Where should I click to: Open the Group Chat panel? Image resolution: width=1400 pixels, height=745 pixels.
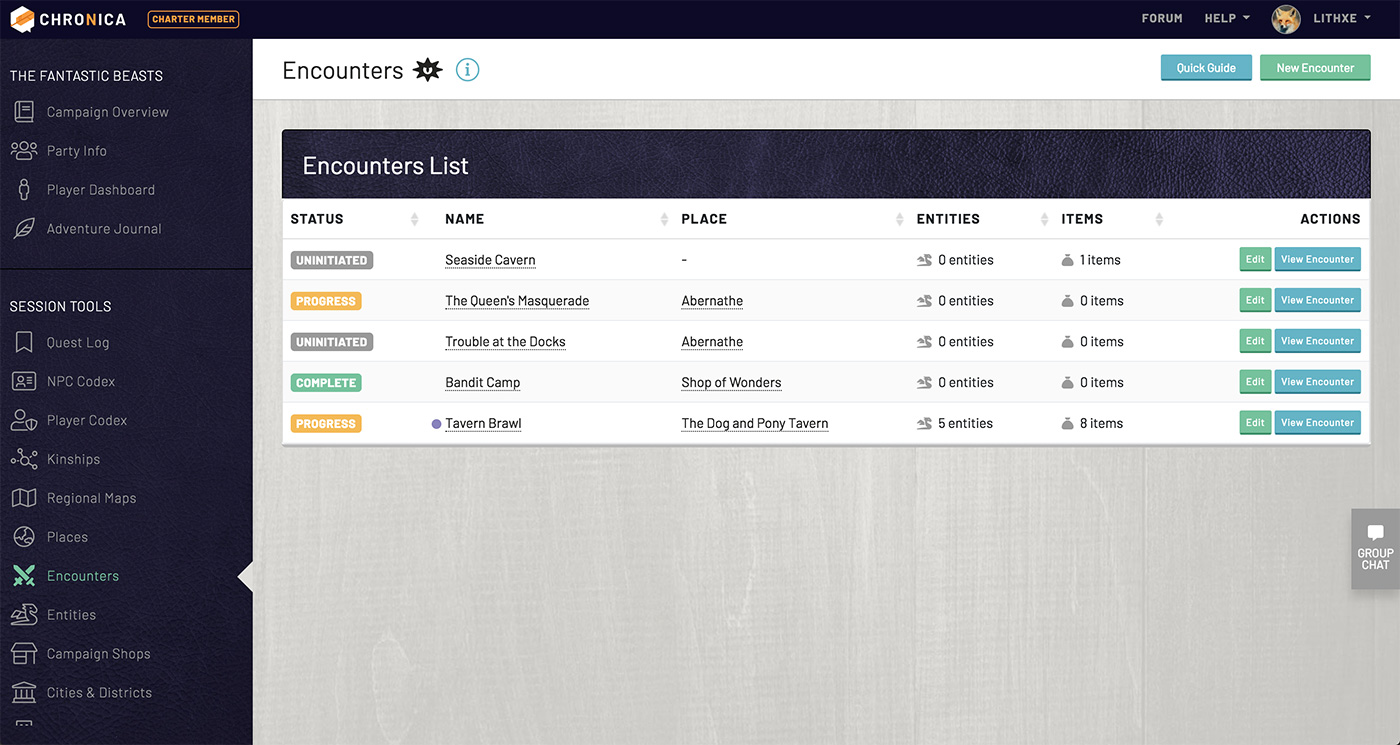1375,549
